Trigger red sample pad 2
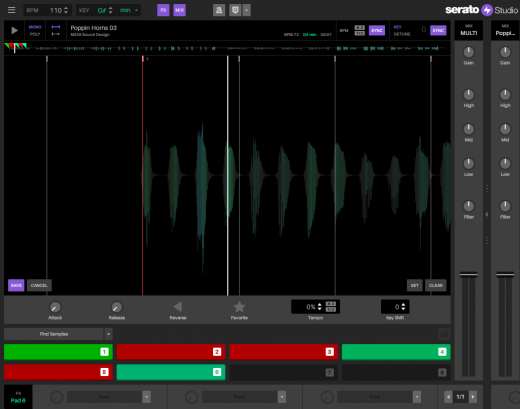520x409 pixels. coord(171,352)
